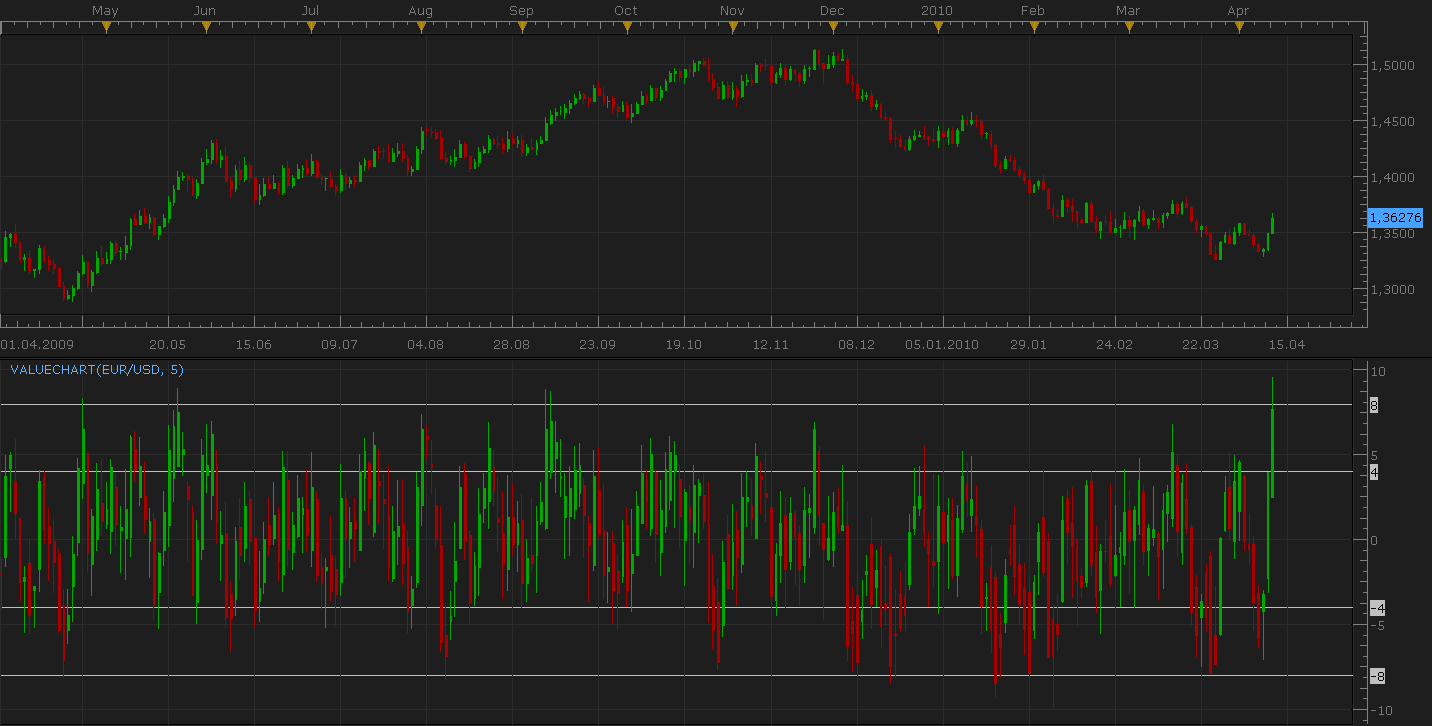Select the Aug month marker triangle
Screen dimensions: 1432x726
[421, 27]
